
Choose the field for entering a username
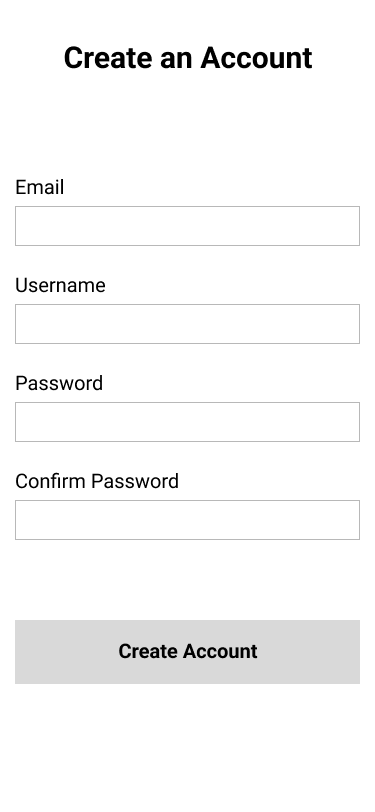(187, 324)
